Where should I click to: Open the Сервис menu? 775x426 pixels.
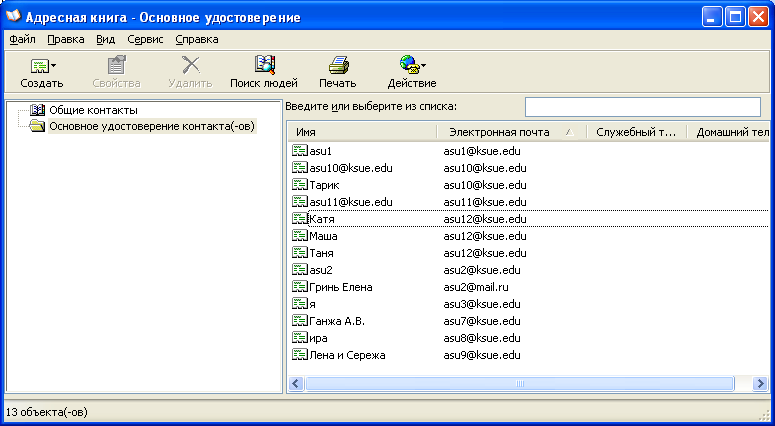pos(145,40)
